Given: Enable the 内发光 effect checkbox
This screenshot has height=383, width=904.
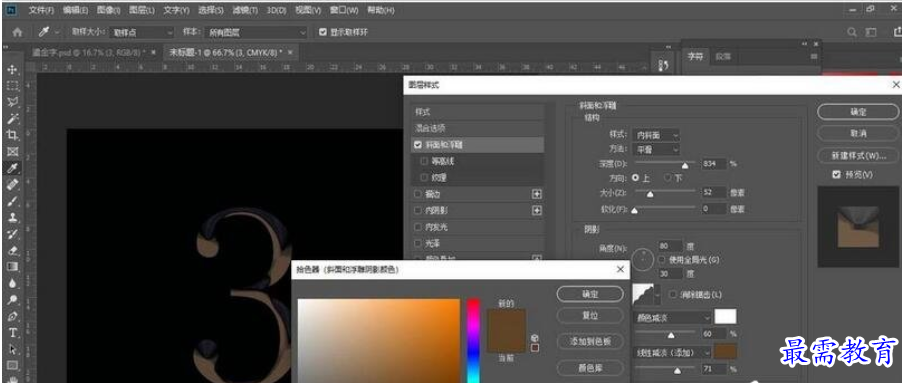Looking at the screenshot, I should click(x=418, y=227).
